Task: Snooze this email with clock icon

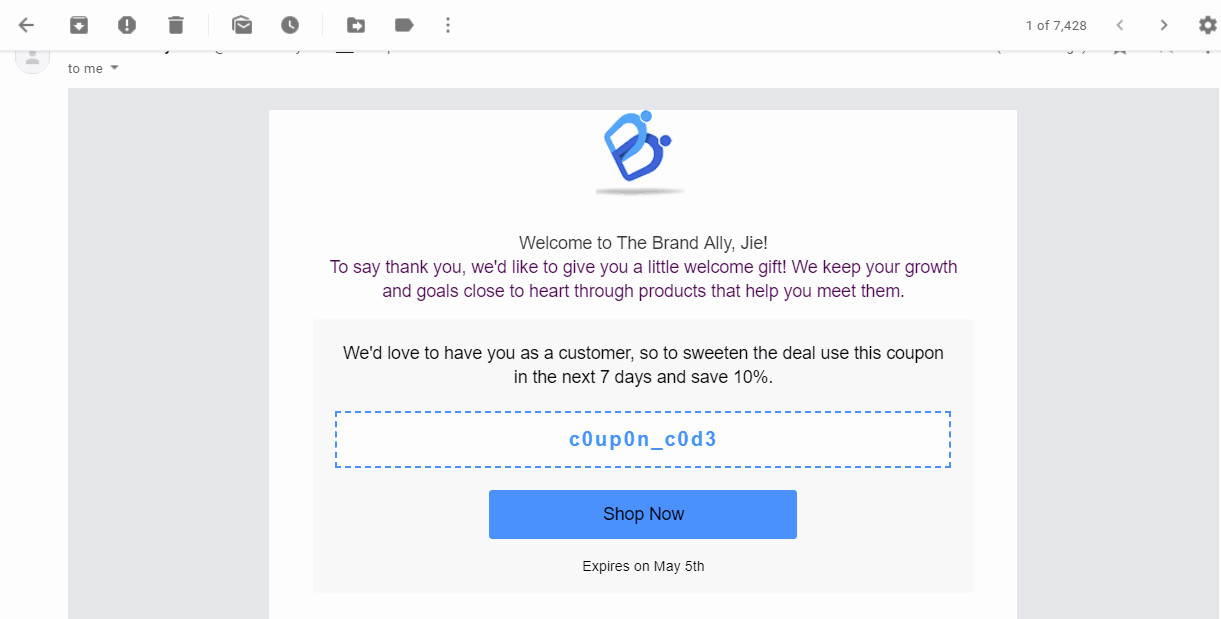Action: click(x=289, y=25)
